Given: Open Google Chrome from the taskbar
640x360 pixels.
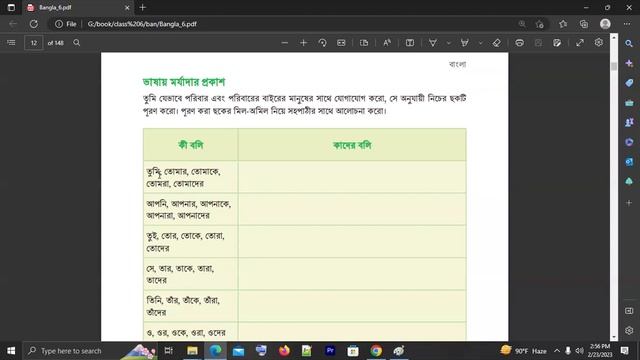Looking at the screenshot, I should (376, 351).
